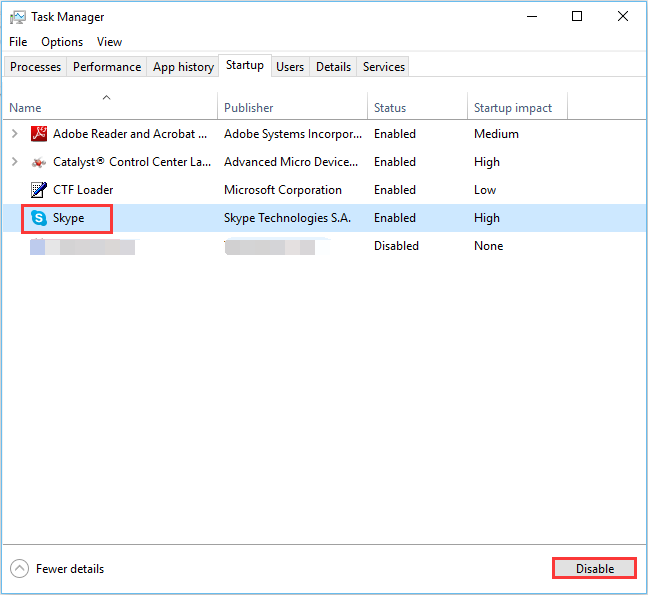Click the CTF Loader pen icon
Image resolution: width=648 pixels, height=595 pixels.
tap(39, 190)
